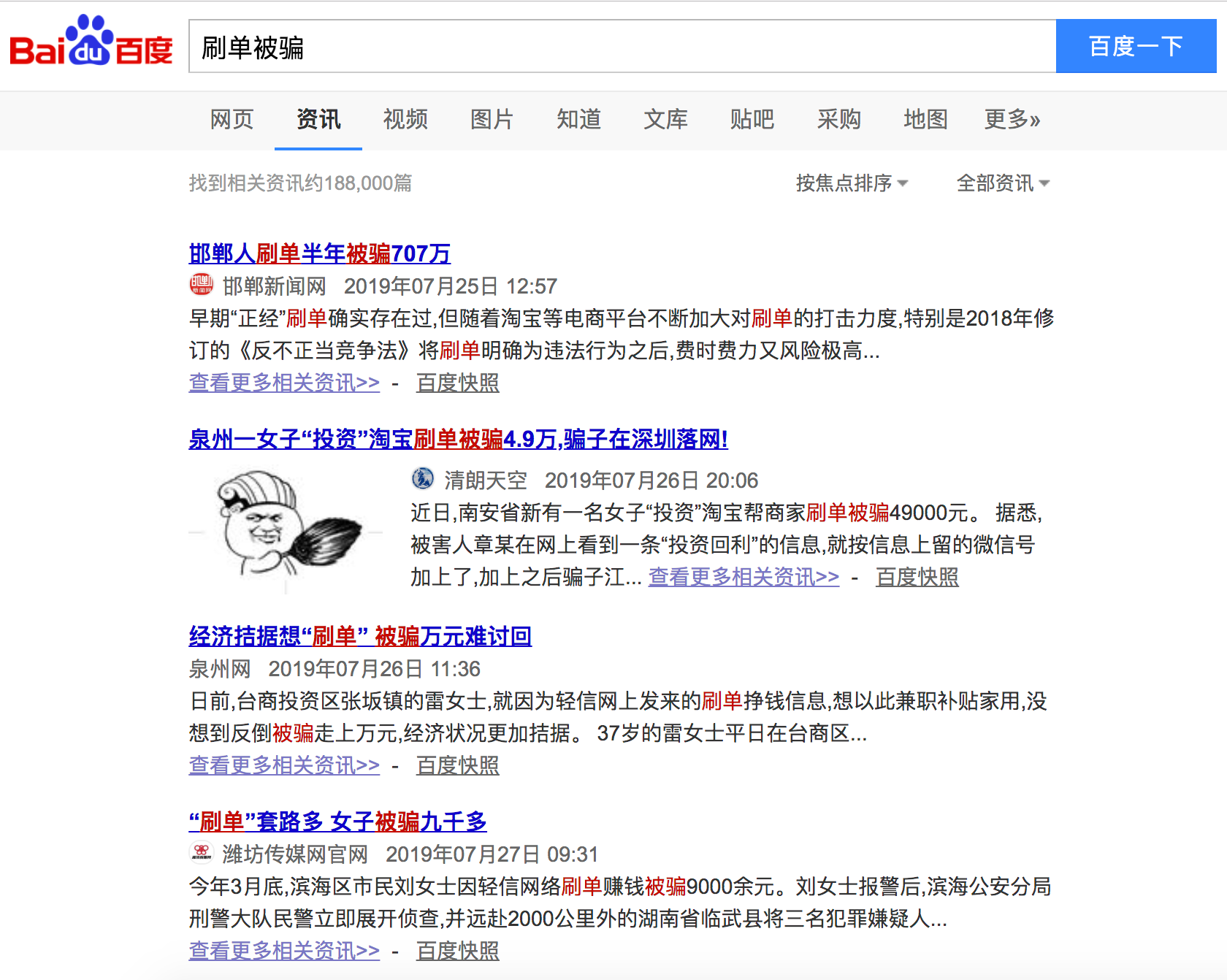1227x980 pixels.
Task: Open the 经济拮据想刷单被骗万元难讨回 article
Action: (x=360, y=636)
